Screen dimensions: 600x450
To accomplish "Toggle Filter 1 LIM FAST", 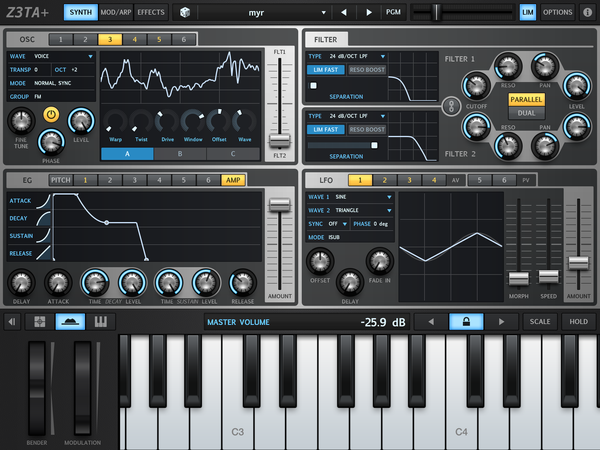I will click(326, 70).
